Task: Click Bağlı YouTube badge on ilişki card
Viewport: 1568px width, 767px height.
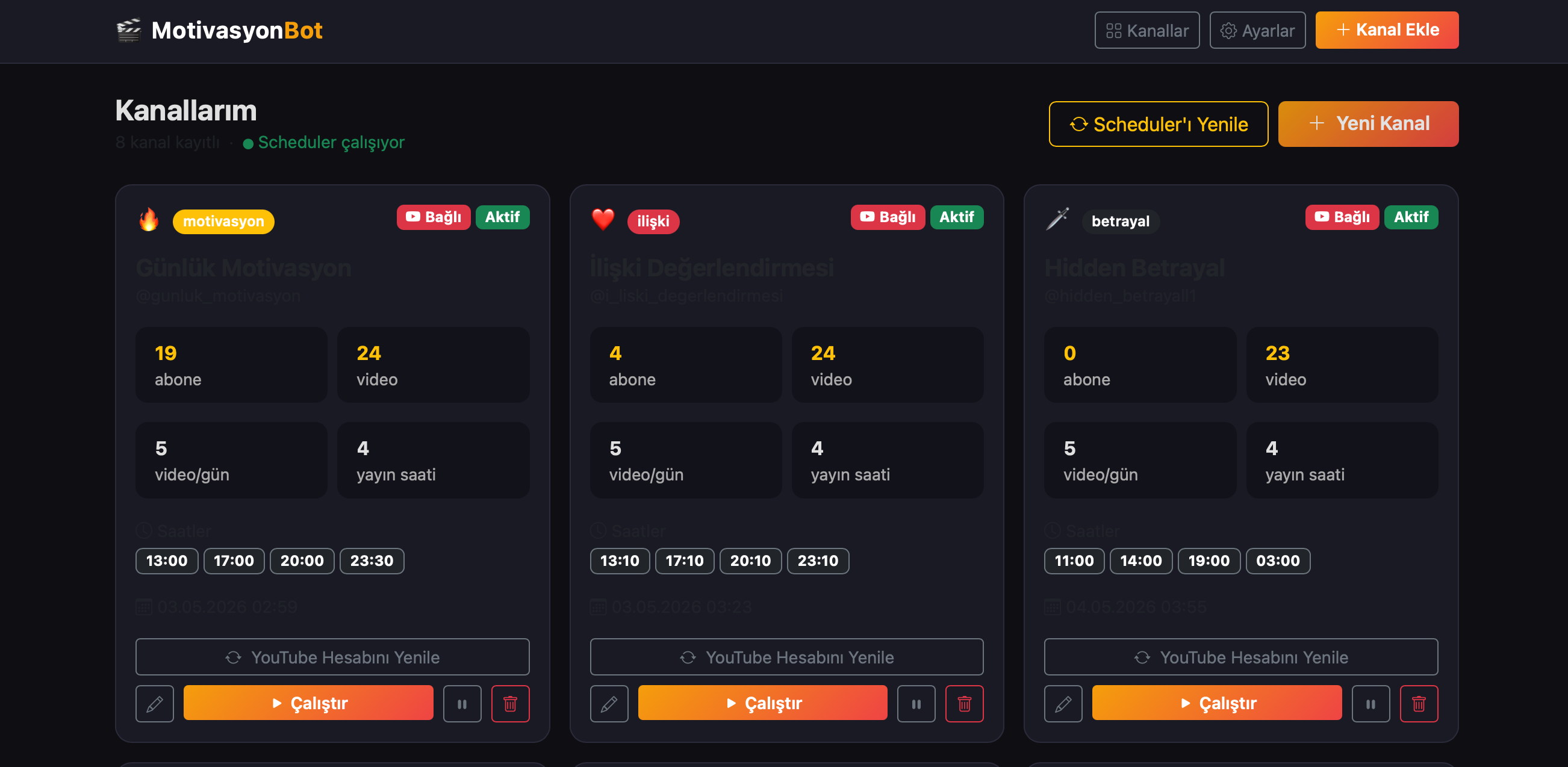Action: coord(888,217)
